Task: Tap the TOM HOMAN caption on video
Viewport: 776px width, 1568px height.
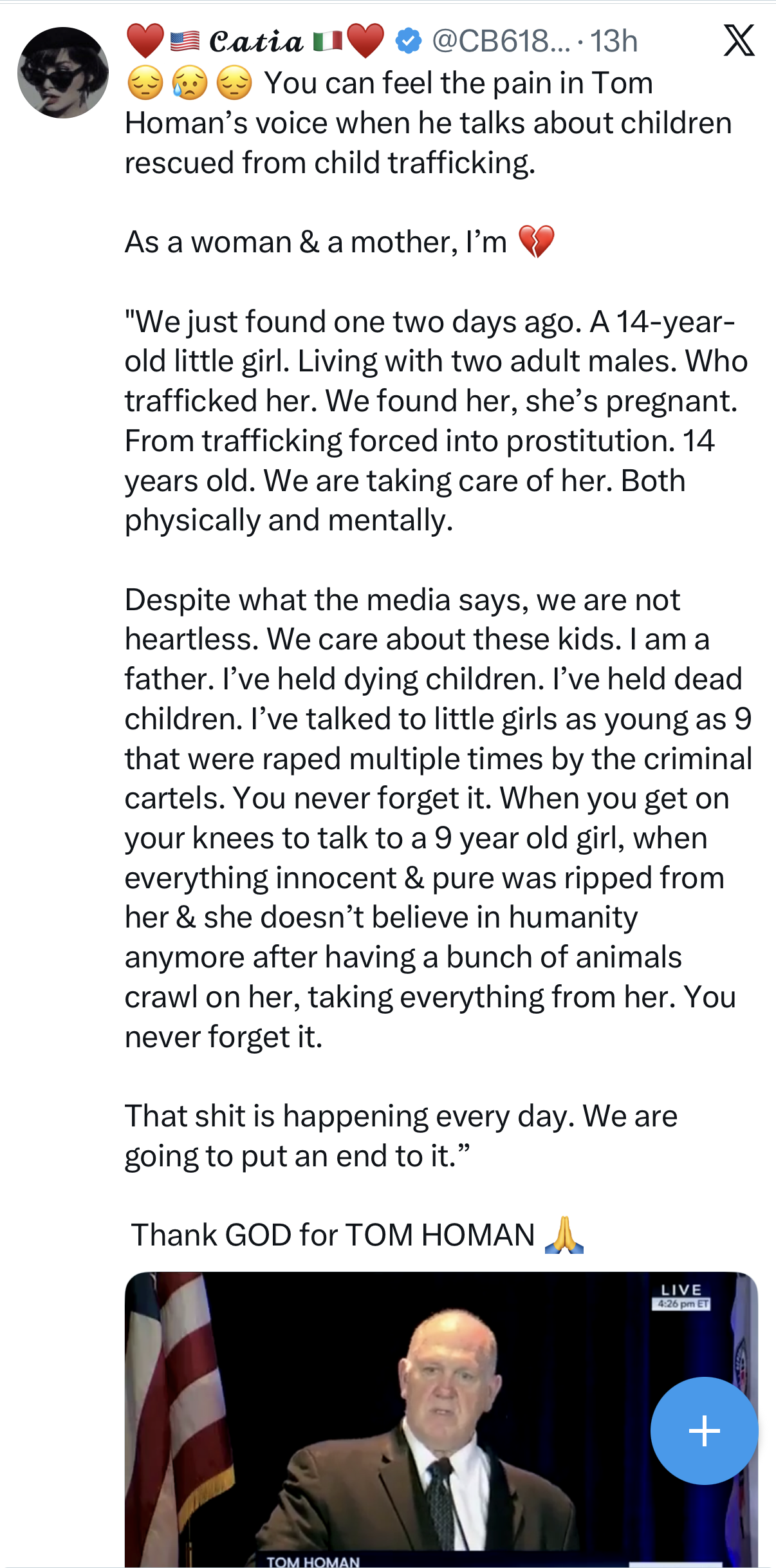Action: click(313, 1562)
